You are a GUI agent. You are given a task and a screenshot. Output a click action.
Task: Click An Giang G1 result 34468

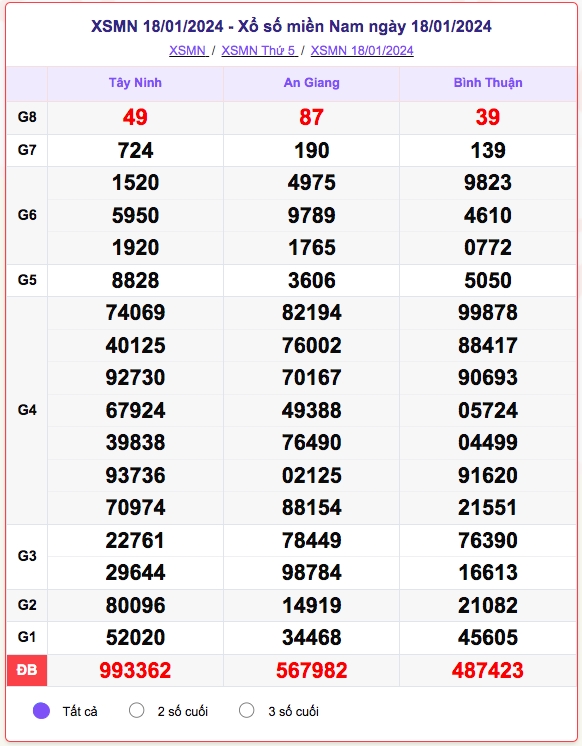point(312,638)
